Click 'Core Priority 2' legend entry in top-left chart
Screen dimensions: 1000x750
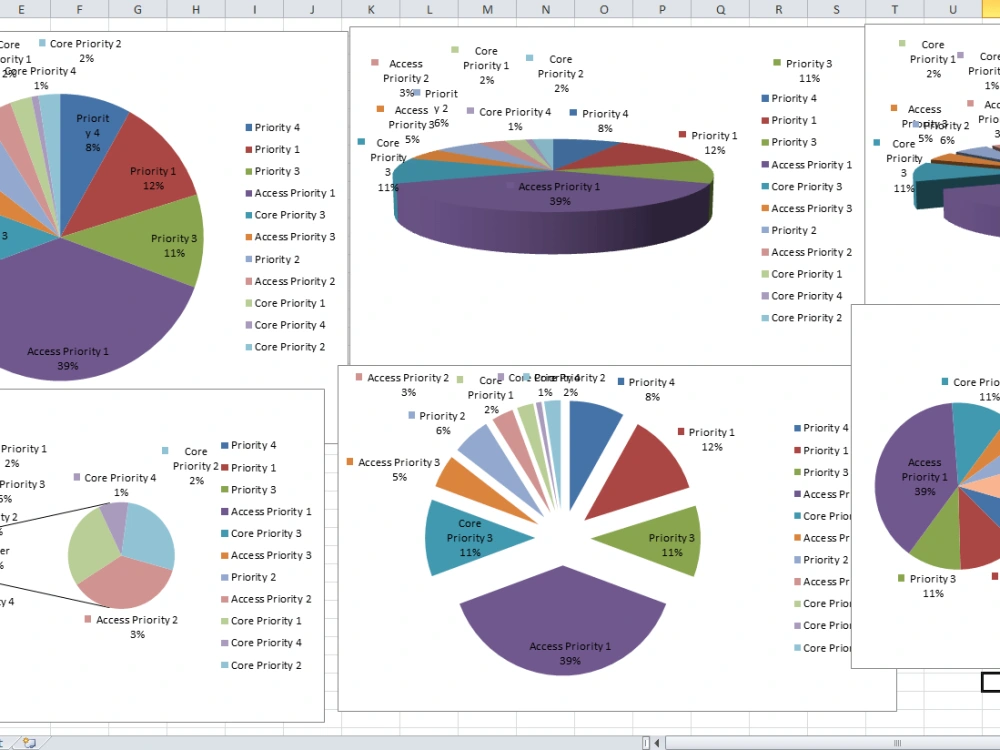point(285,347)
